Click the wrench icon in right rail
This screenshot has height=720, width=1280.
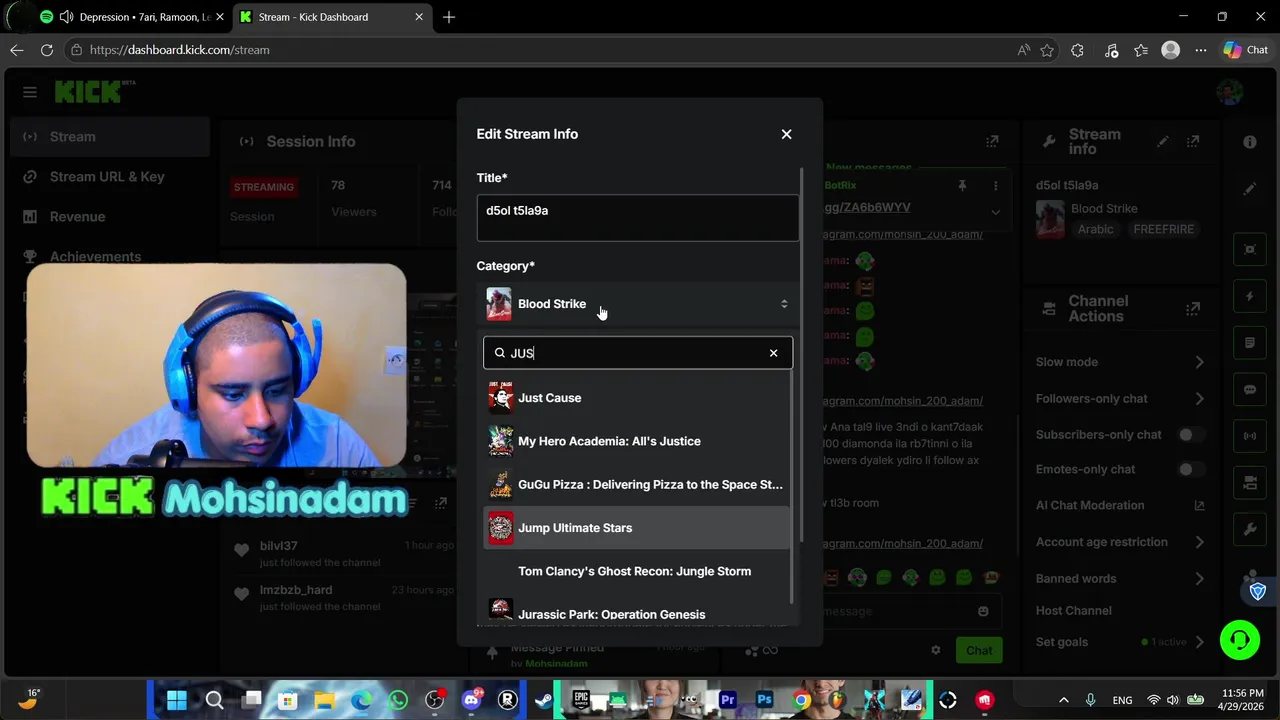[x=1250, y=530]
